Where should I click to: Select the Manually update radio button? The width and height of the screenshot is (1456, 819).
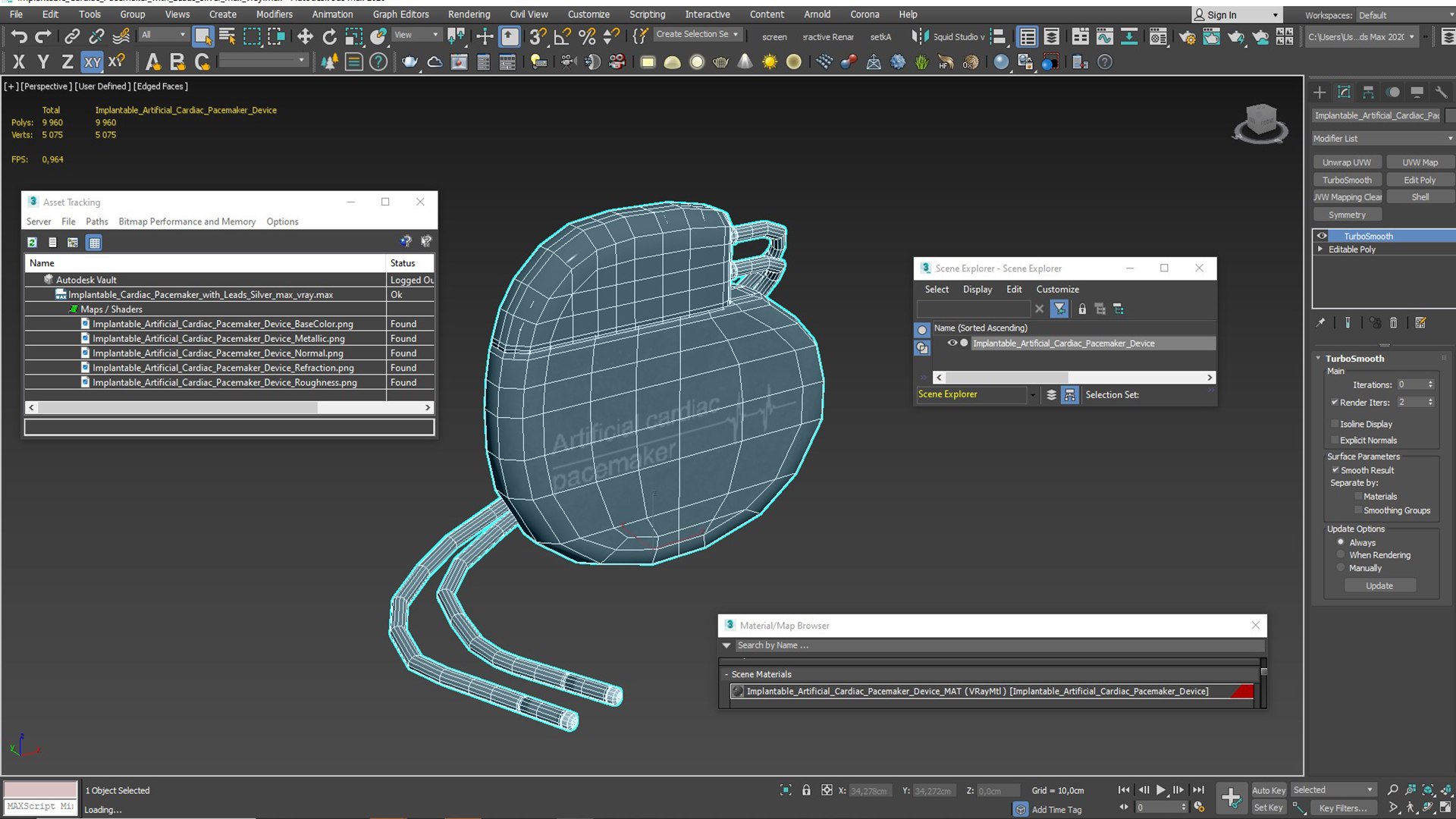point(1341,568)
